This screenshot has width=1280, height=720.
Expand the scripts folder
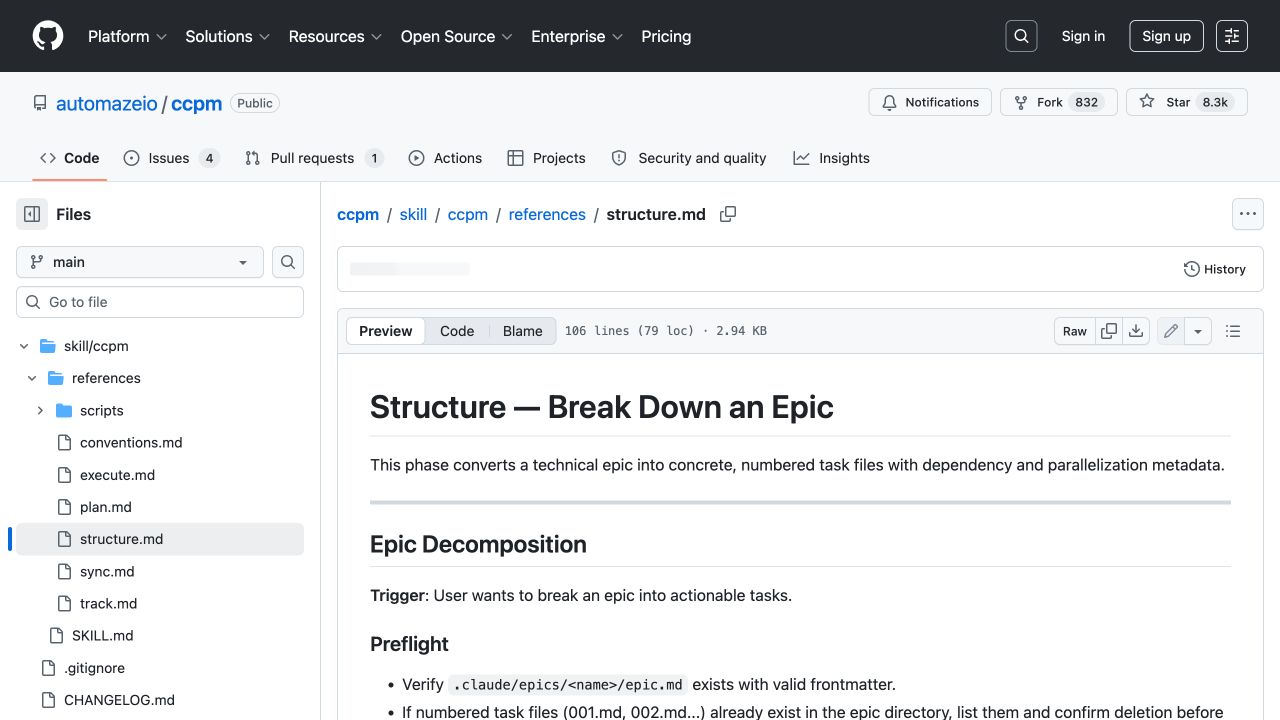pos(40,410)
